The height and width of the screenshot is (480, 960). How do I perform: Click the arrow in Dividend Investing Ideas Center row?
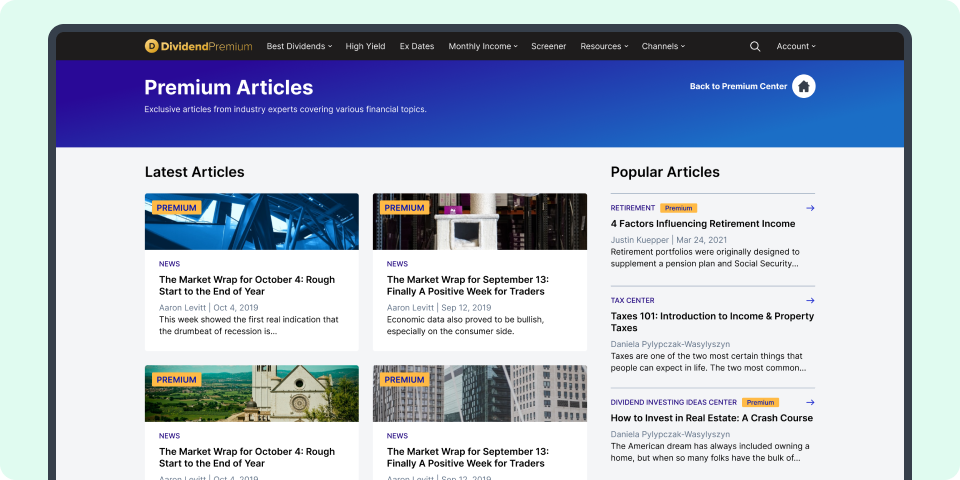coord(810,402)
